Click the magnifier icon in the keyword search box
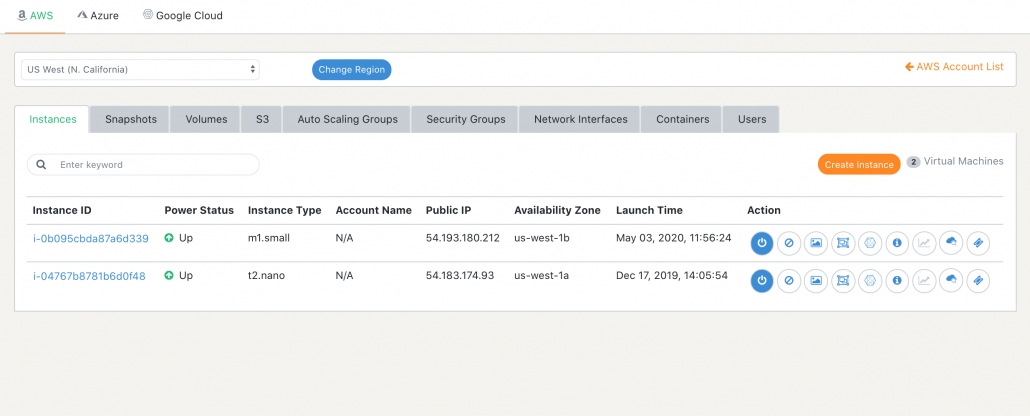The height and width of the screenshot is (416, 1030). (41, 165)
